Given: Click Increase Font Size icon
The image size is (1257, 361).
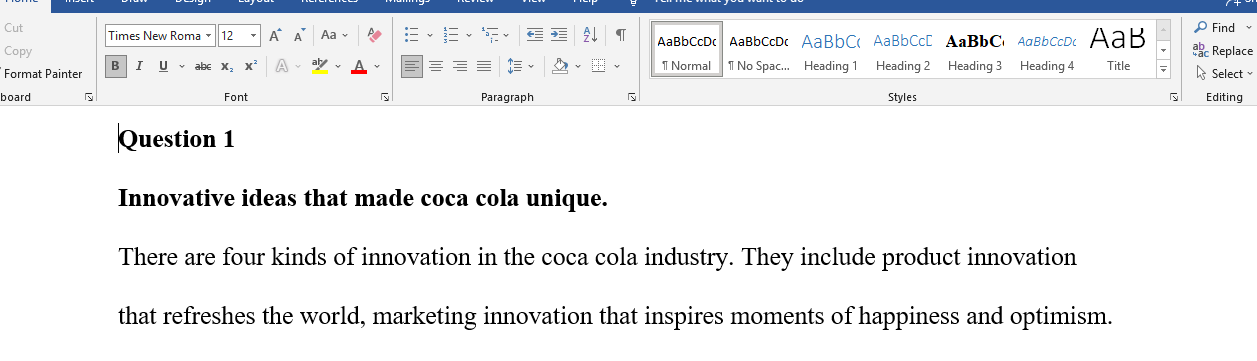Looking at the screenshot, I should click(x=276, y=35).
